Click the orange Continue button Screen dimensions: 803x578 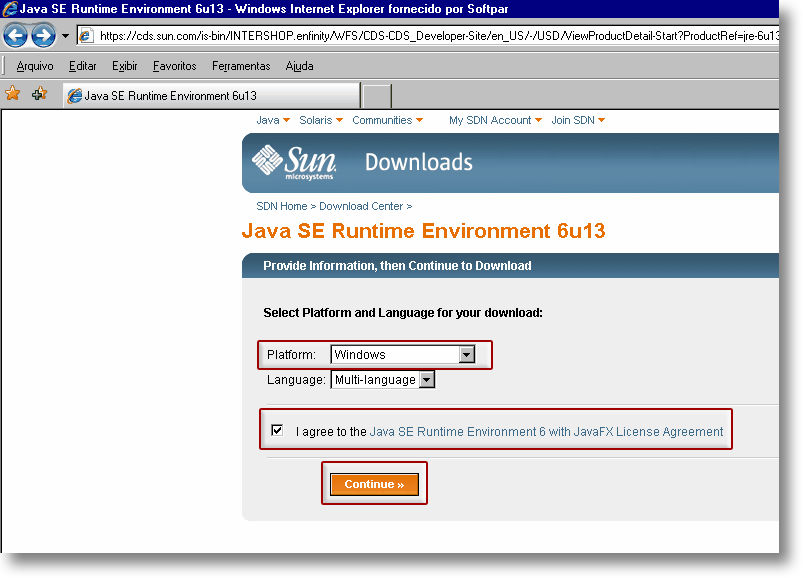coord(374,484)
